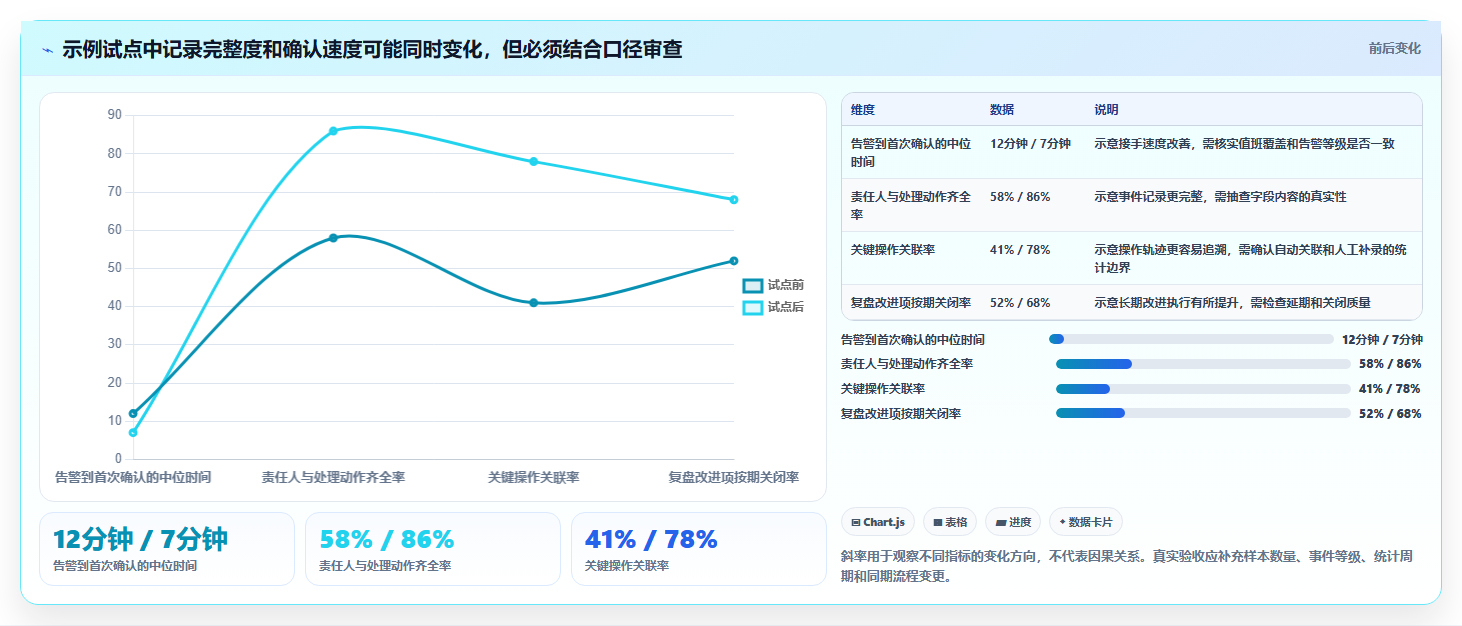Click table row label 复盘改进项按期关闭率
This screenshot has width=1462, height=626.
tap(911, 302)
